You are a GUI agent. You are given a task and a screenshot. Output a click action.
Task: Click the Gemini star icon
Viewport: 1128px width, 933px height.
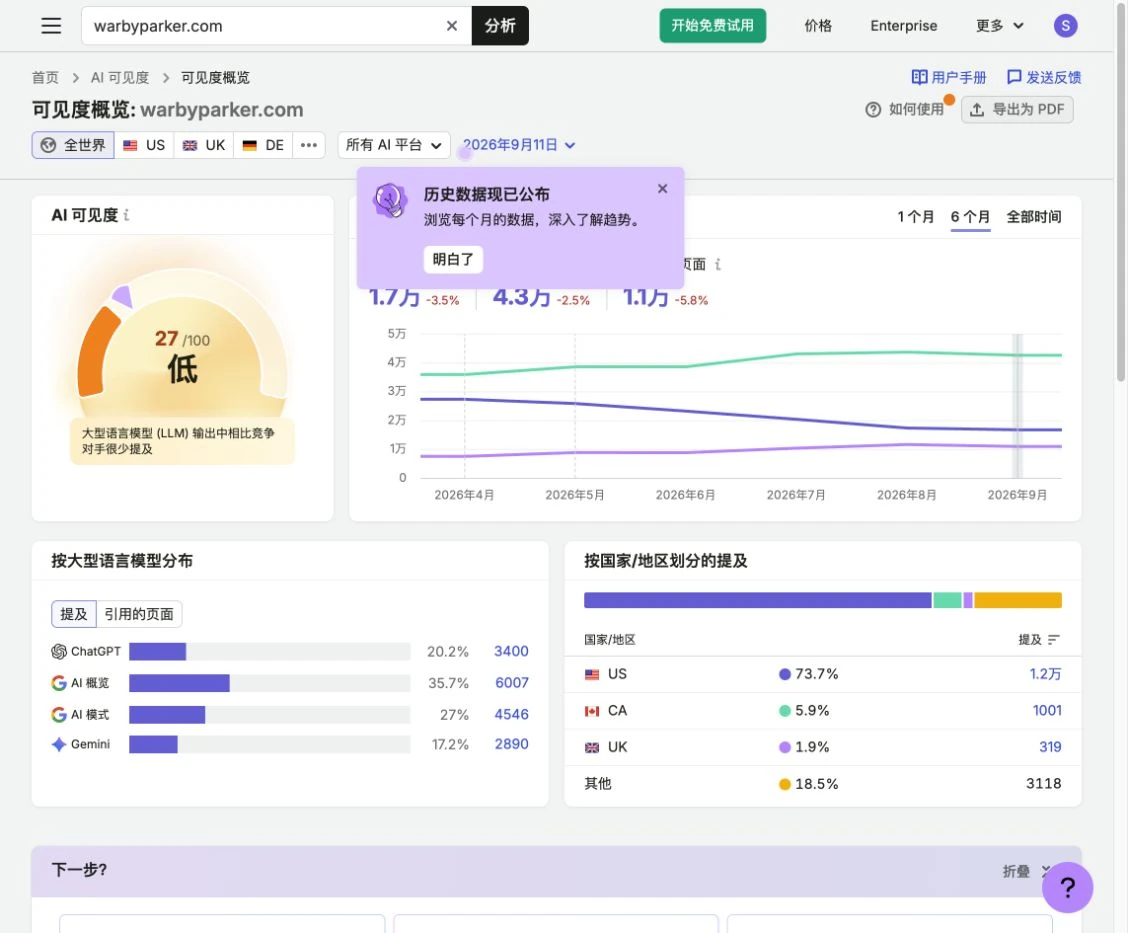point(59,745)
